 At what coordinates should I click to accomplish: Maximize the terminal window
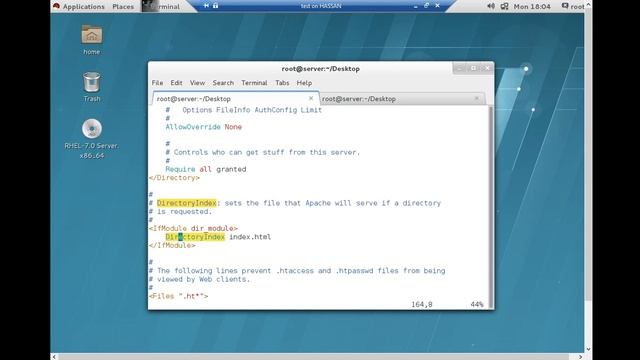pyautogui.click(x=473, y=68)
